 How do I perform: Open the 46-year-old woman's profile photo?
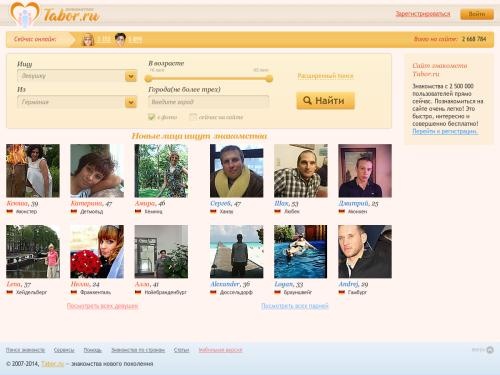[161, 171]
